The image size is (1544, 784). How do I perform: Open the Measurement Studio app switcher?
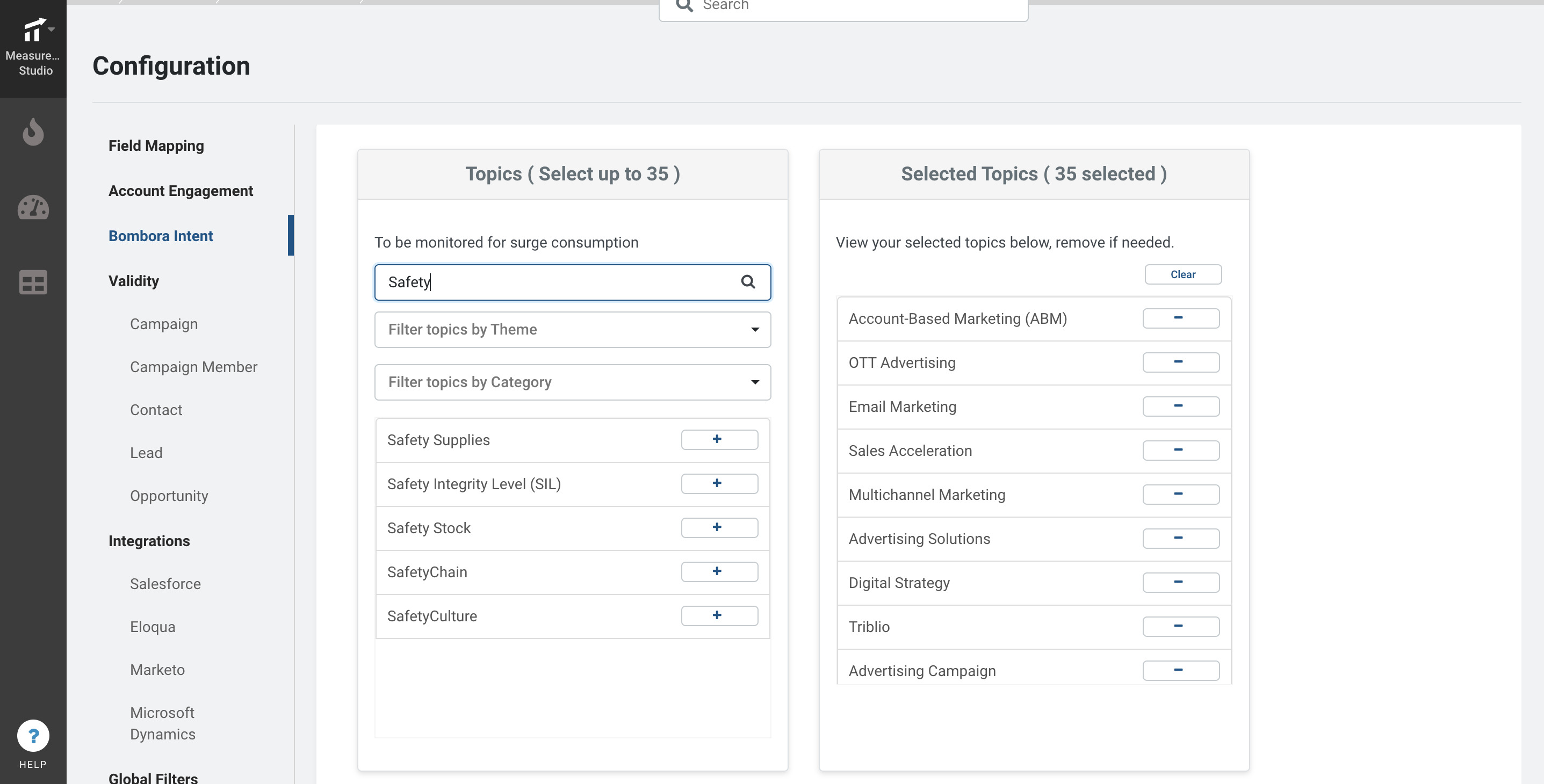(x=33, y=47)
